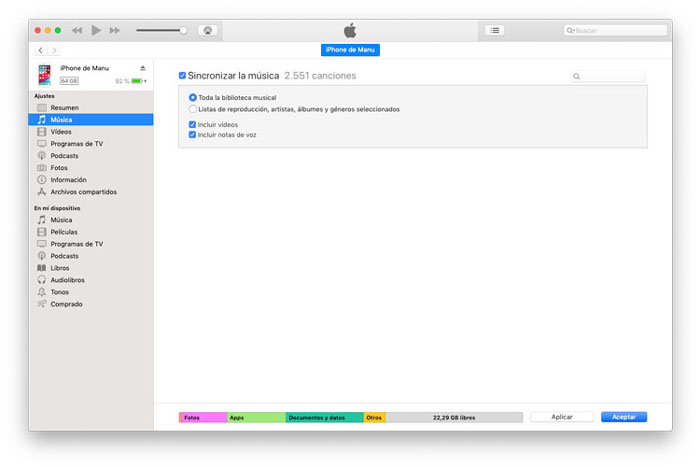The image size is (700, 468).
Task: Toggle Incluir notas de voz checkbox
Action: pyautogui.click(x=192, y=135)
